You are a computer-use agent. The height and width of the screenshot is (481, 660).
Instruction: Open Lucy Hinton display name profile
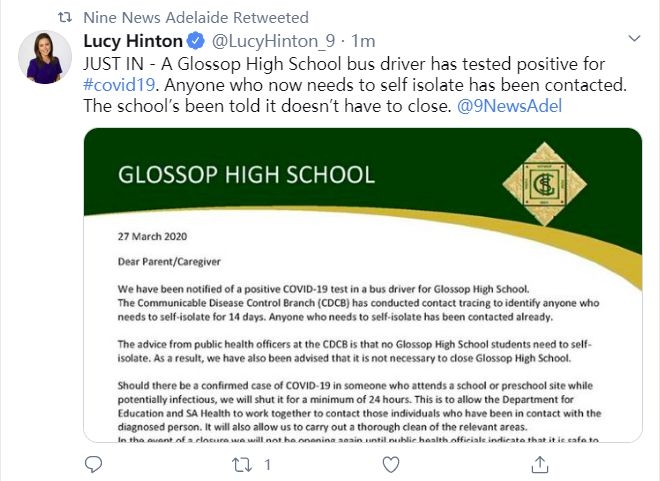(x=132, y=41)
